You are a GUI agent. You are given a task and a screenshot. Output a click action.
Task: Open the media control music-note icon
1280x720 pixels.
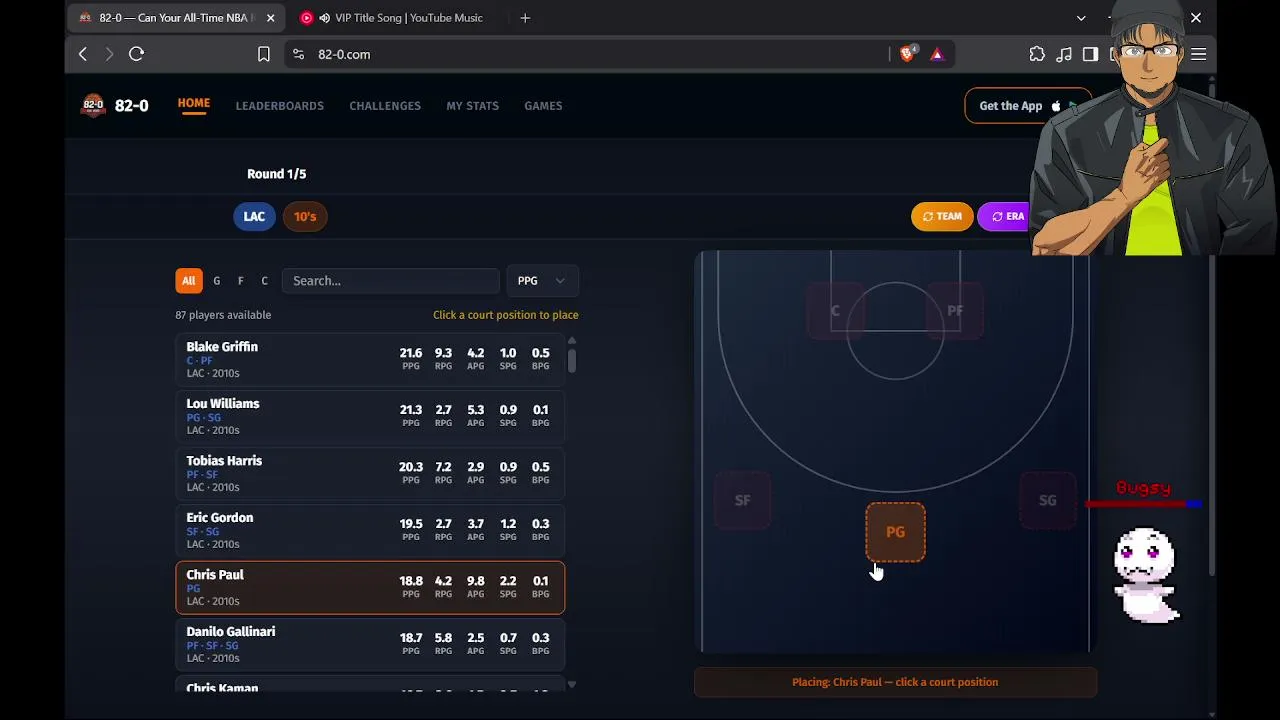coord(1064,54)
